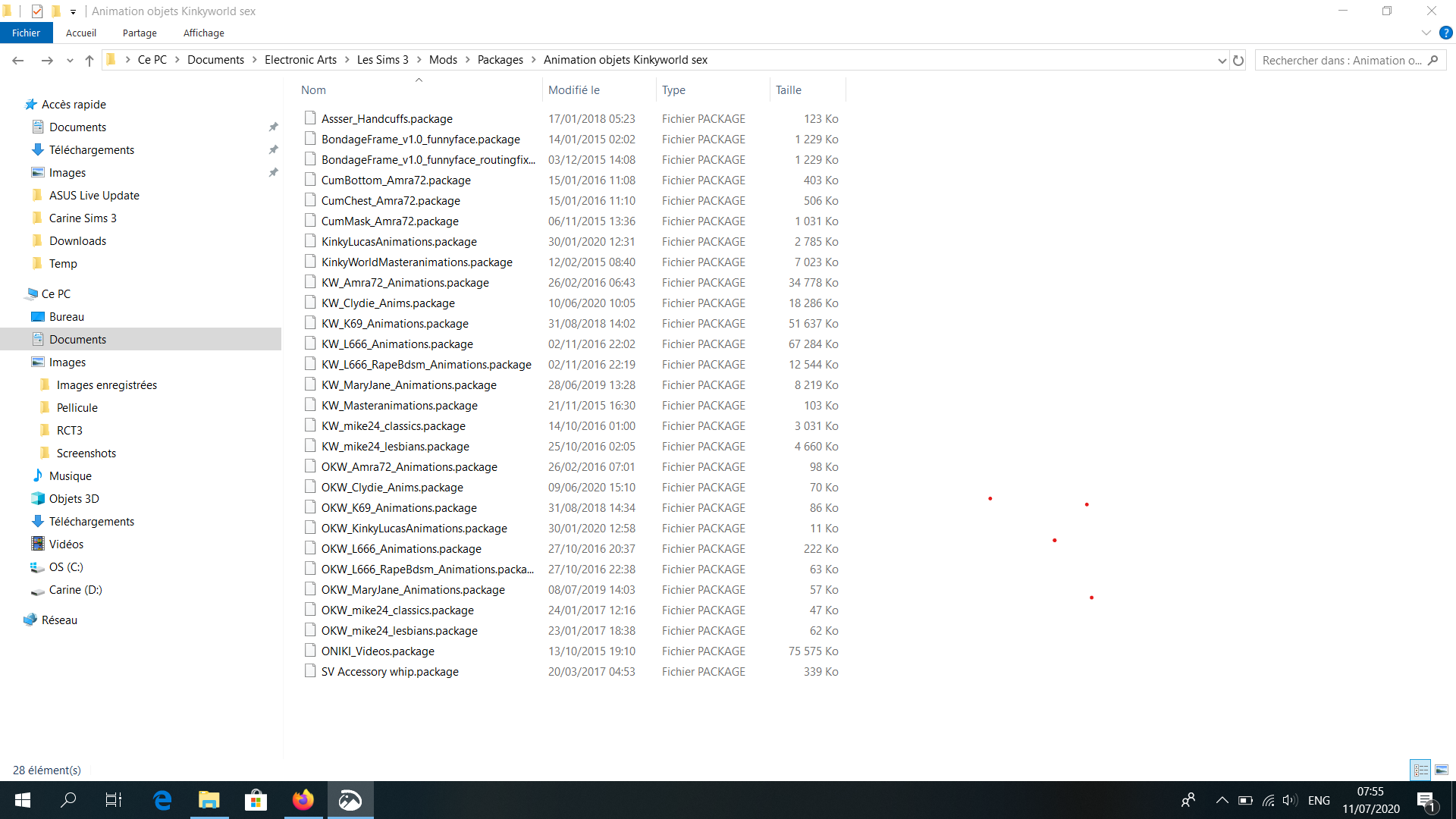Image resolution: width=1456 pixels, height=819 pixels.
Task: Click New folder quick access icon
Action: [x=55, y=11]
